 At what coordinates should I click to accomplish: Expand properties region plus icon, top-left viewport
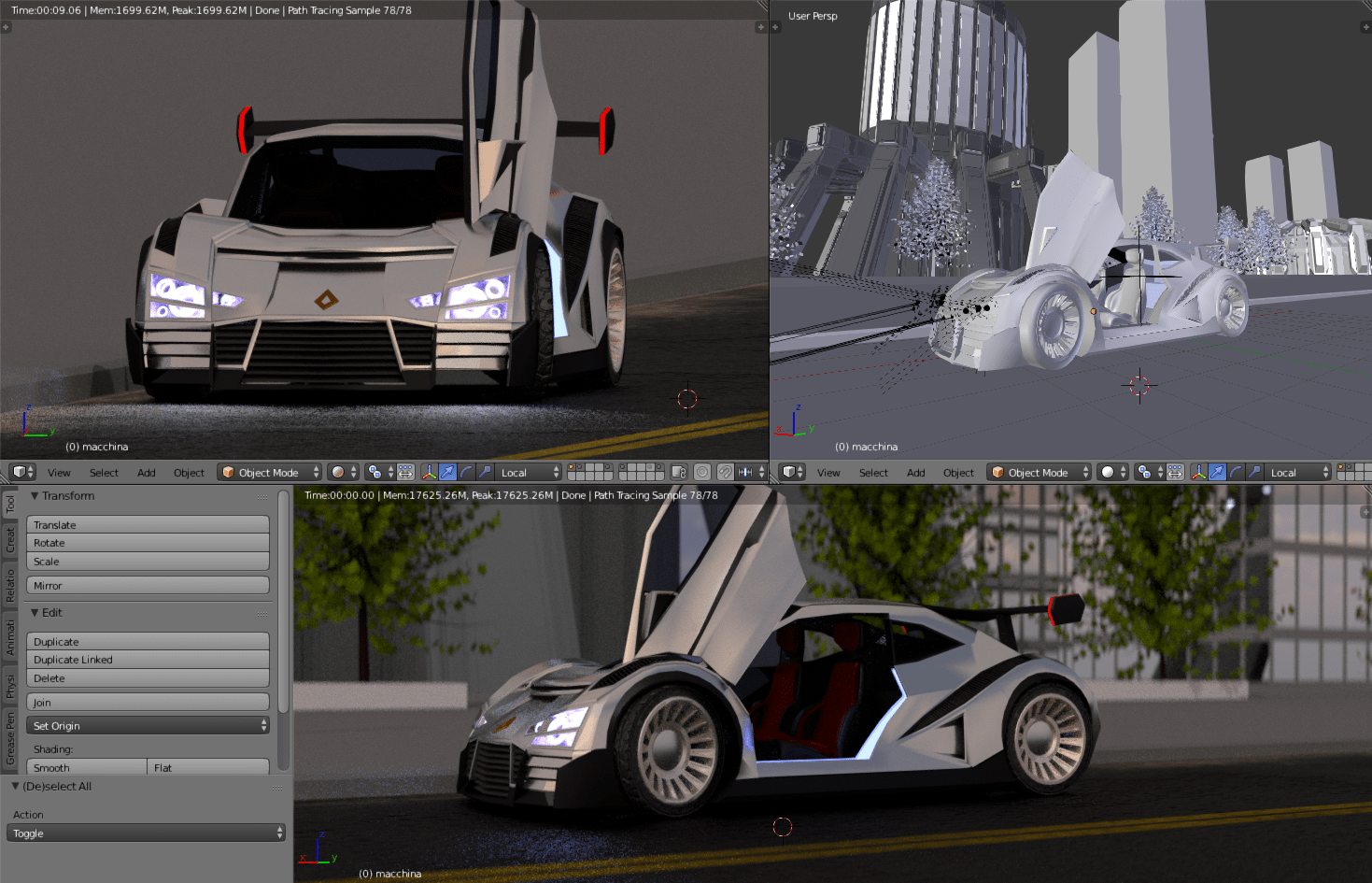pos(759,27)
